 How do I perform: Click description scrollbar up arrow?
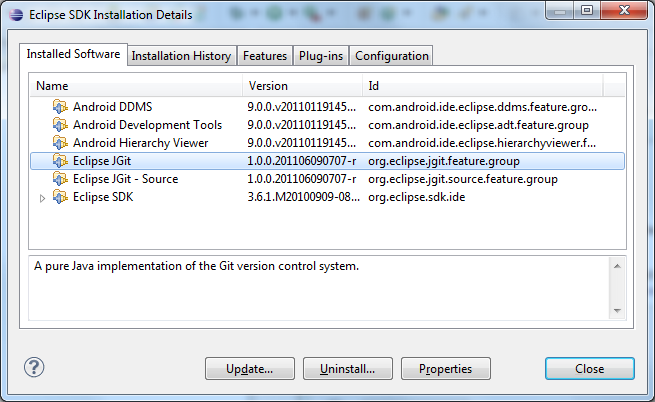click(617, 266)
